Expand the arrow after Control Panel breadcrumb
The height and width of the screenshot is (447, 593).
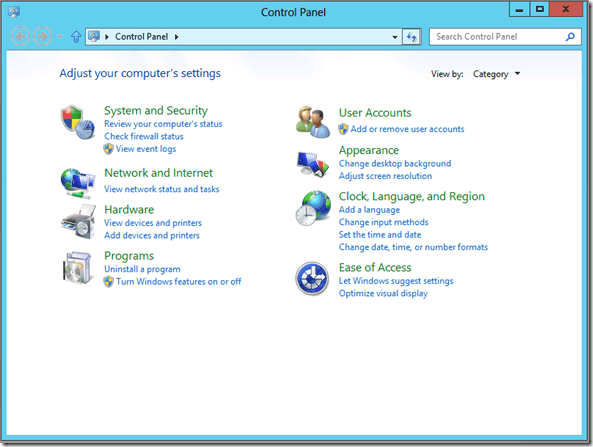176,37
